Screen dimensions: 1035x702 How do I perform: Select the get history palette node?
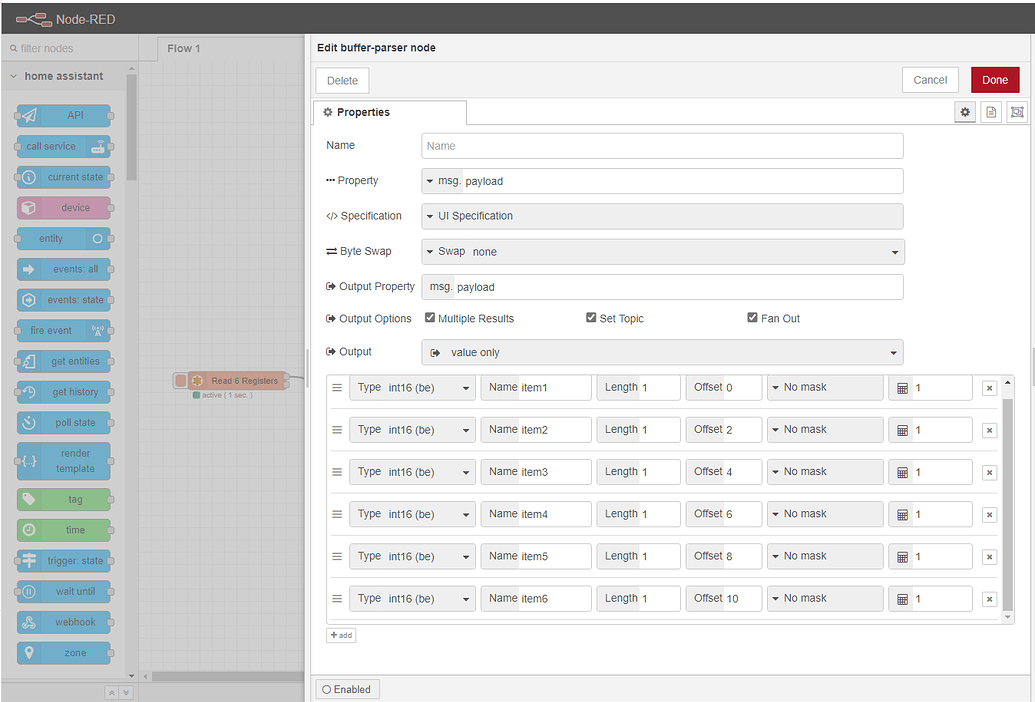pos(64,392)
